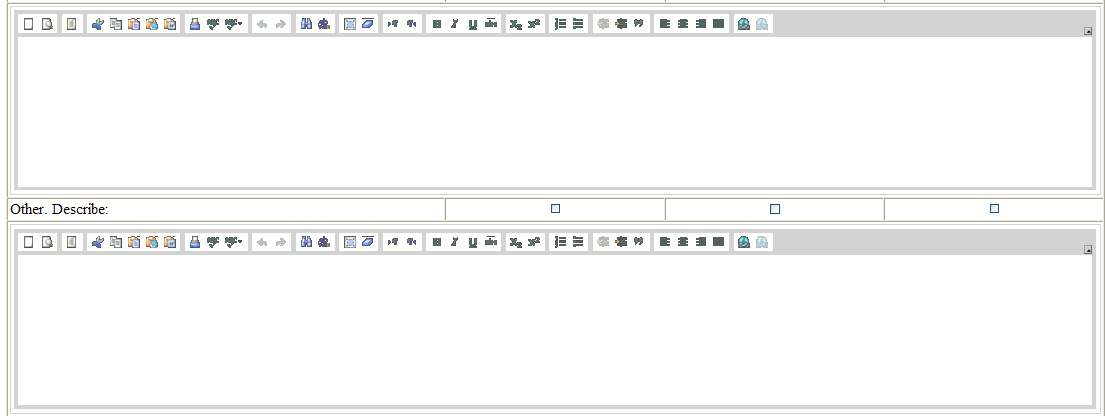
Task: Click New Page icon in editor above Other. Describe
Action: pos(29,24)
